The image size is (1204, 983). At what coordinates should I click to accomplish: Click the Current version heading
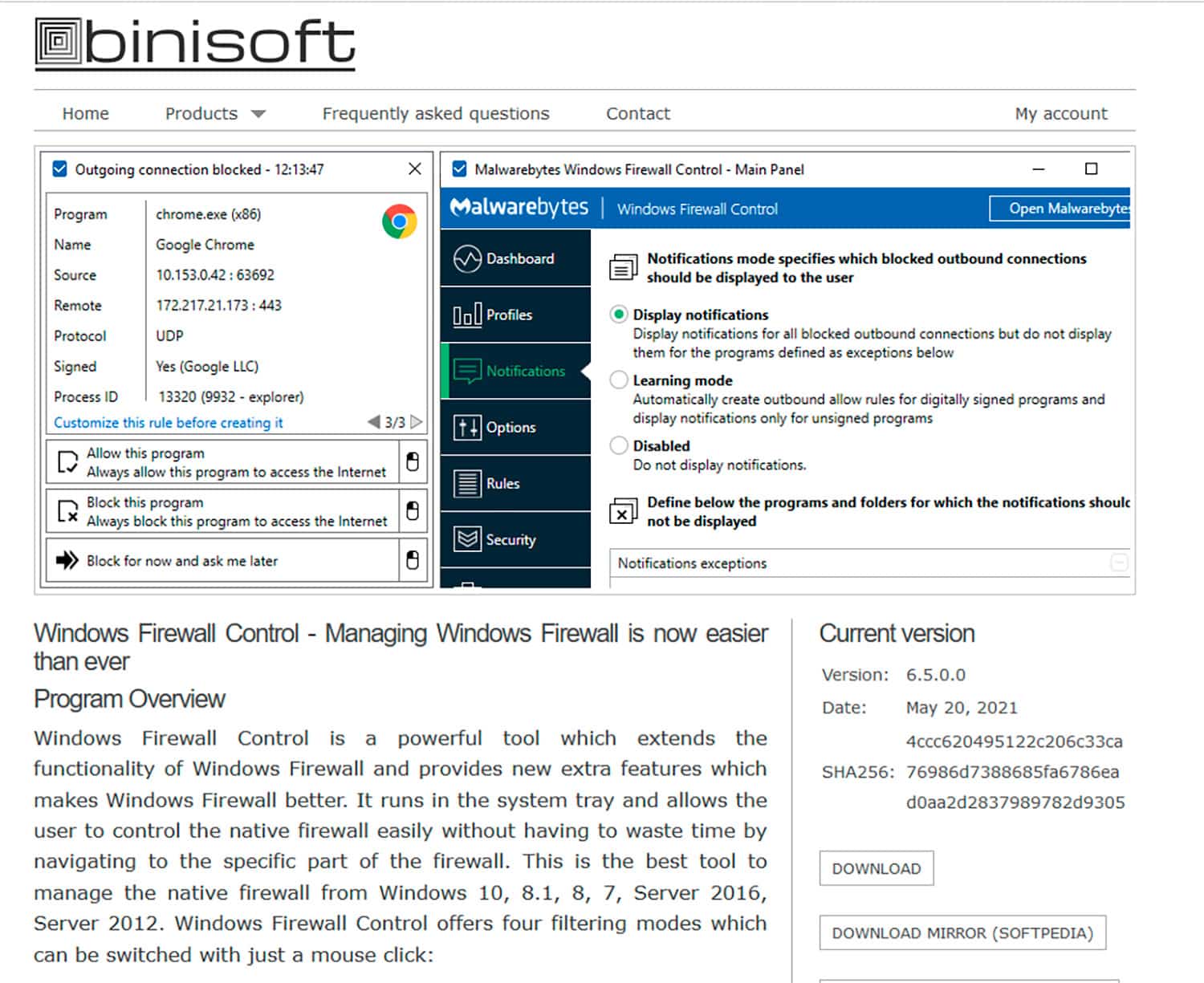click(897, 633)
